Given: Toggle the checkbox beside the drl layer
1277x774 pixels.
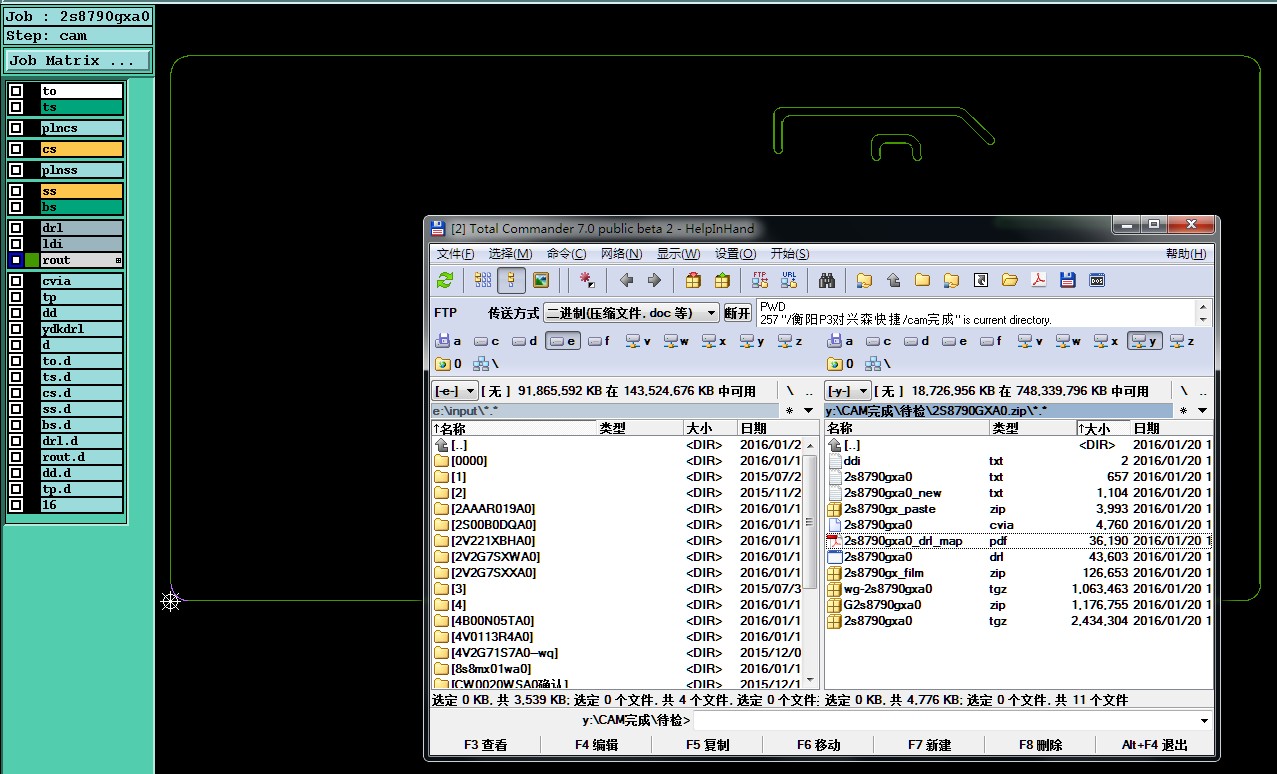Looking at the screenshot, I should coord(16,228).
